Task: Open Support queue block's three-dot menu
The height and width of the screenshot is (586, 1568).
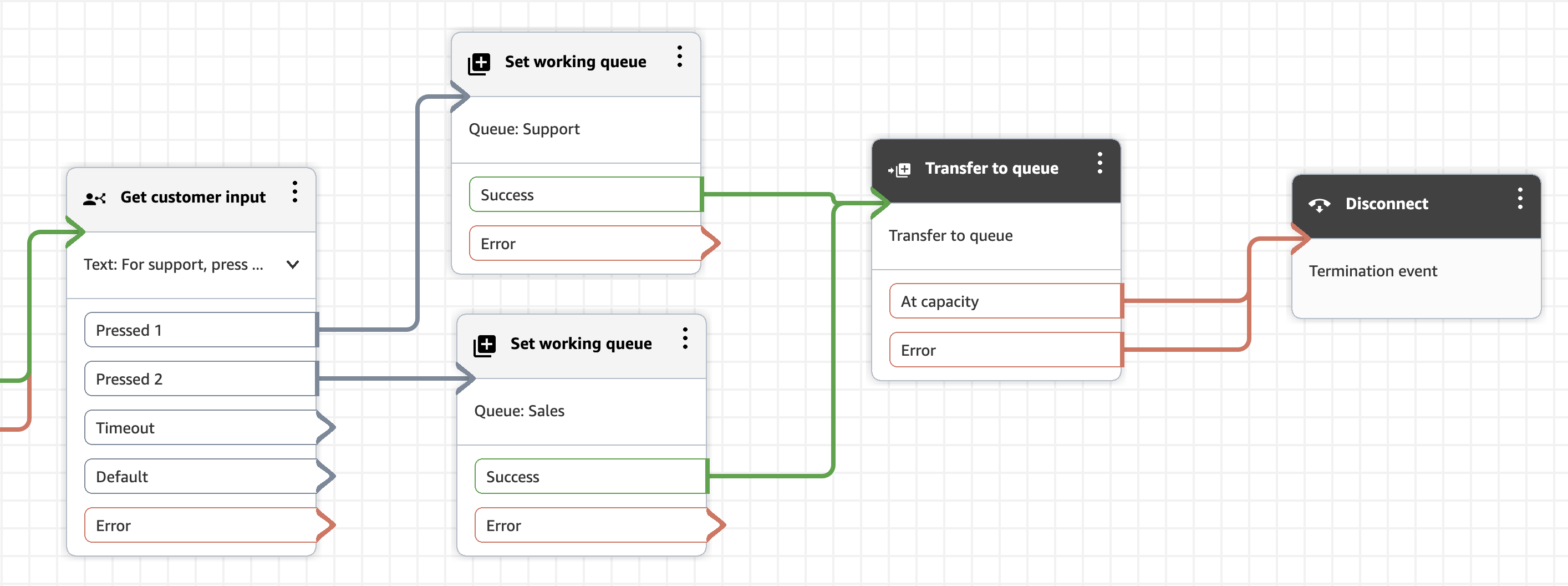Action: (679, 57)
